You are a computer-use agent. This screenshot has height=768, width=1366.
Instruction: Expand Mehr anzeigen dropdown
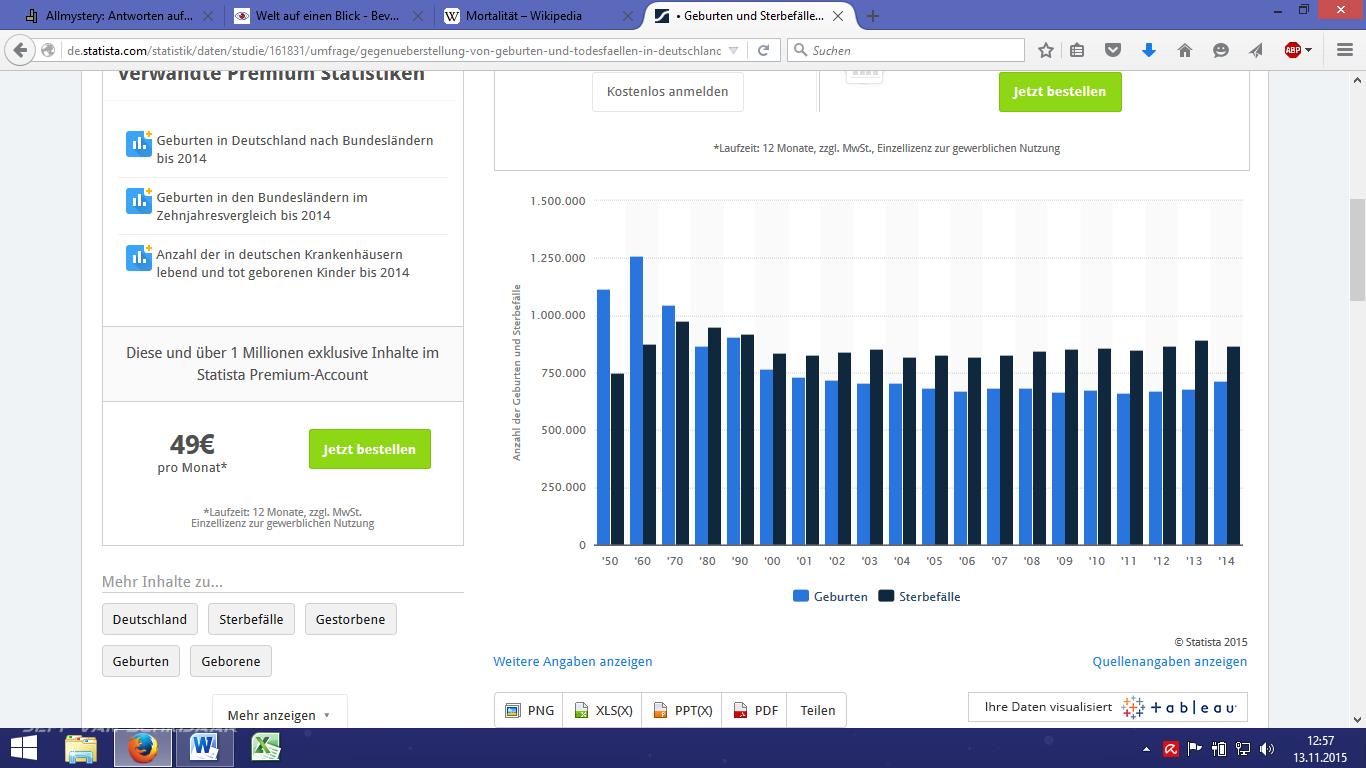[x=279, y=715]
